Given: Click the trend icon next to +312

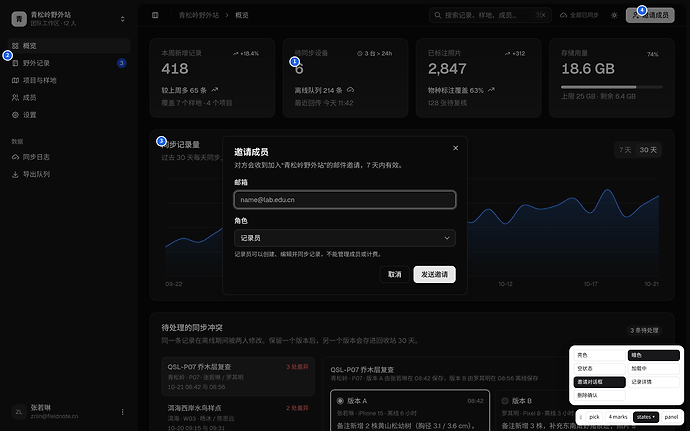Looking at the screenshot, I should (507, 53).
